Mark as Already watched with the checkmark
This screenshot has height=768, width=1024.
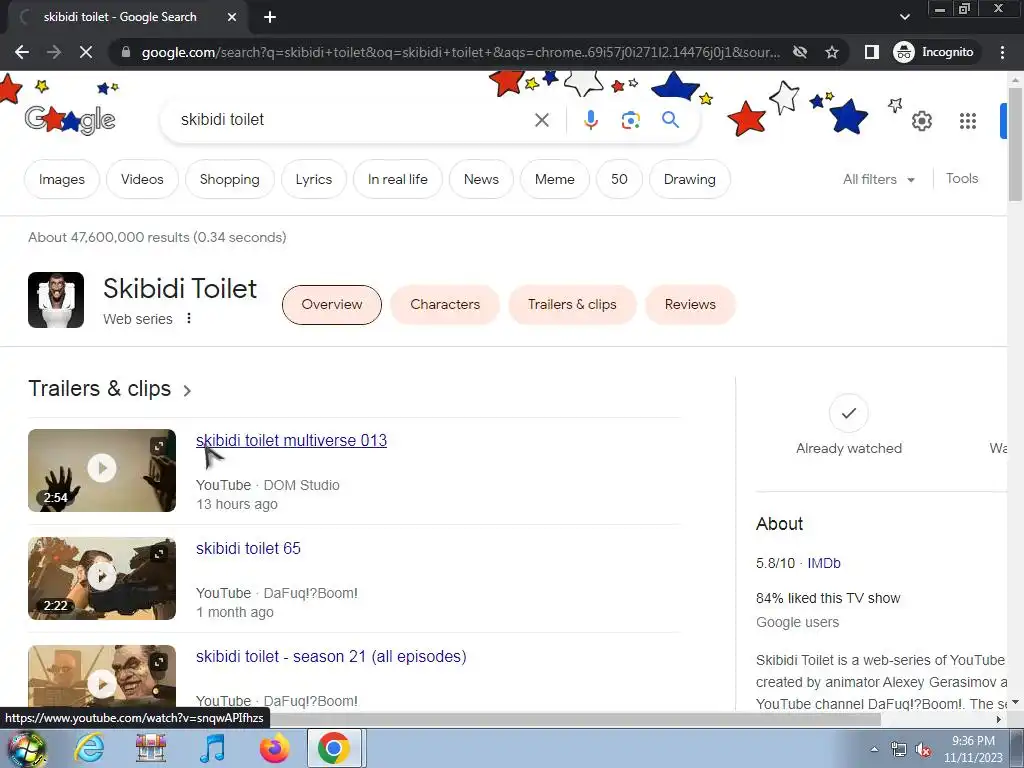coord(848,413)
